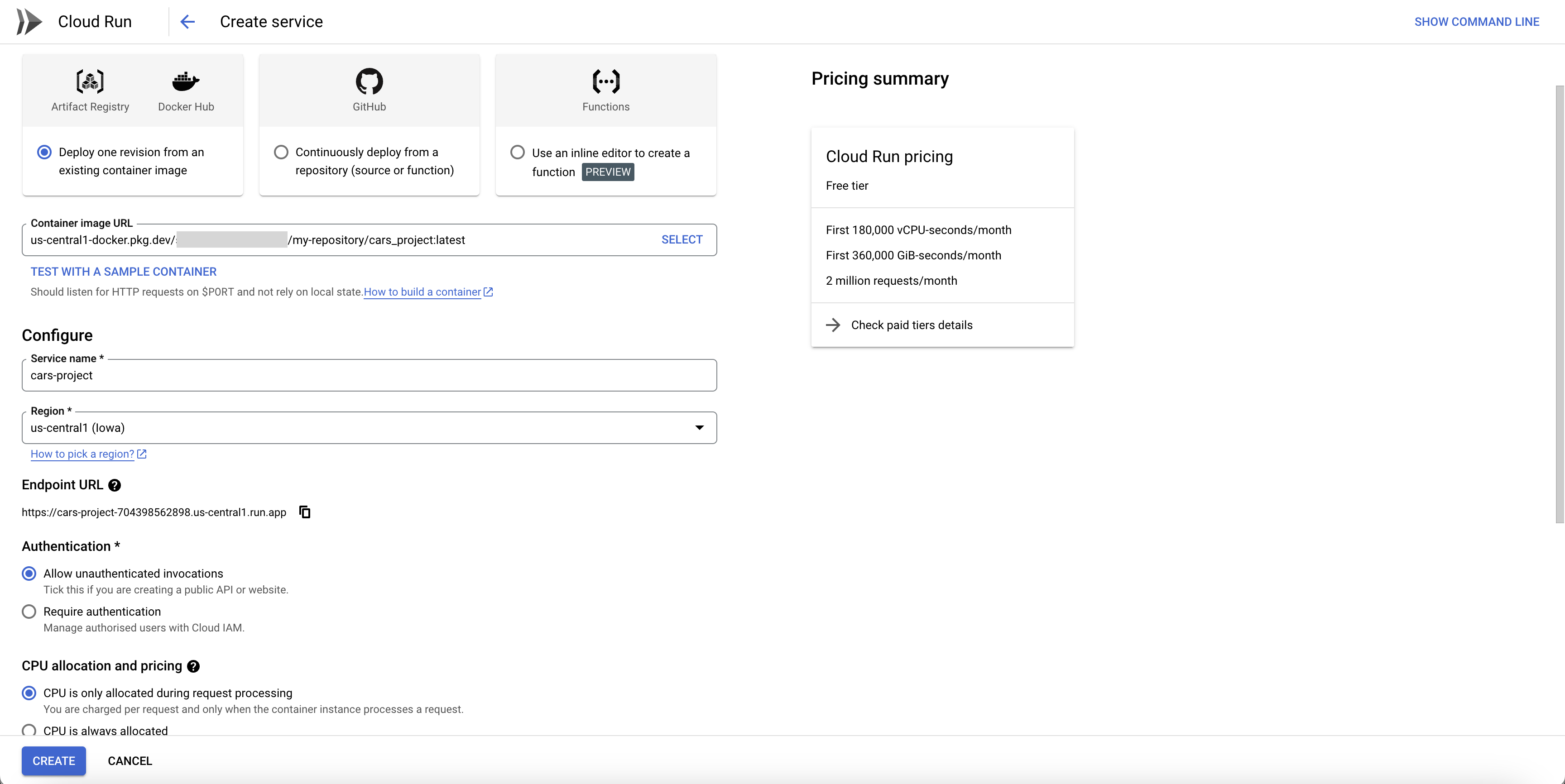This screenshot has width=1565, height=784.
Task: Click the CANCEL button
Action: click(130, 760)
